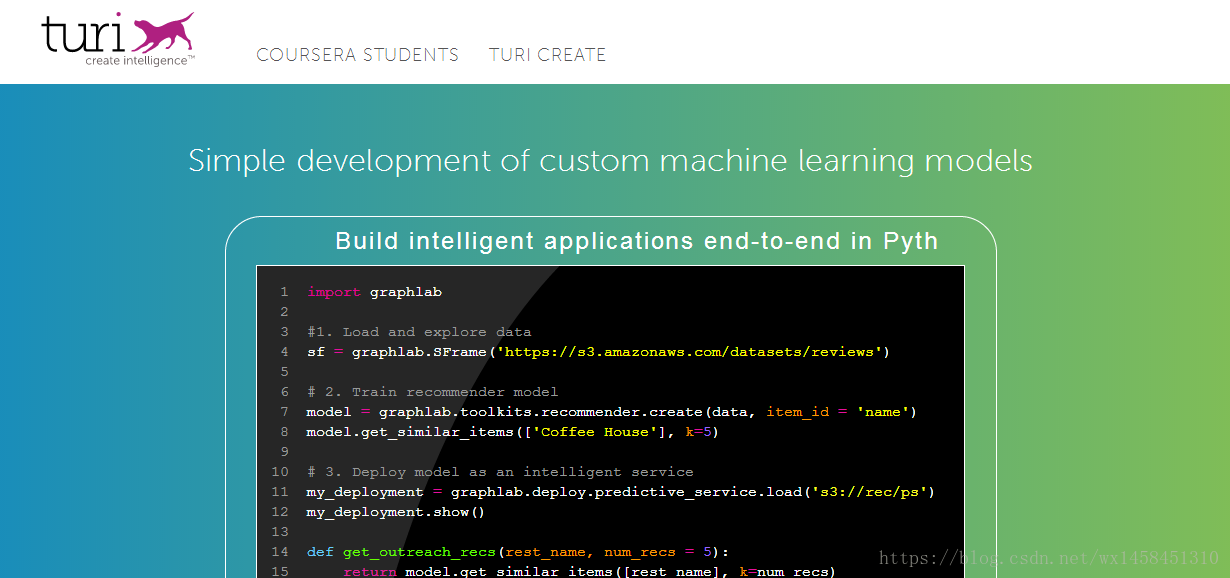Click the amazonaws datasets reviews URL string
Screen dimensions: 1230x578
tap(690, 352)
